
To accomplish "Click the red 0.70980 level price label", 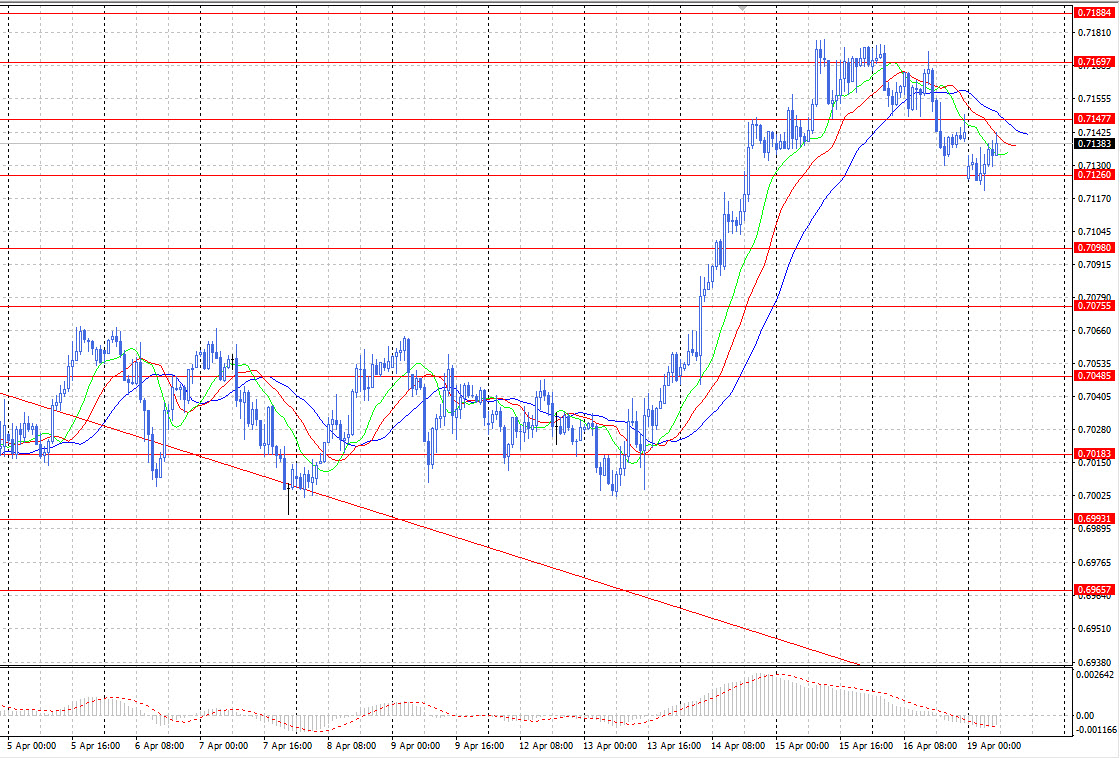I will click(x=1094, y=248).
